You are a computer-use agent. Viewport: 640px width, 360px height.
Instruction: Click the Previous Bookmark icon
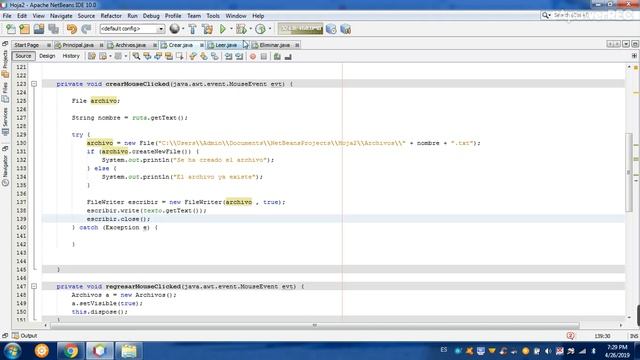(x=193, y=56)
